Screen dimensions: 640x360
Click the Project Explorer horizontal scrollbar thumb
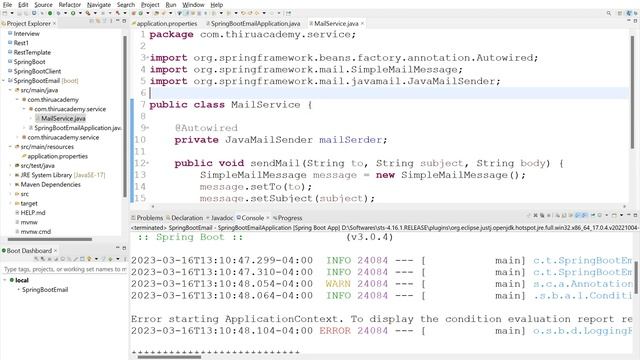[50, 240]
